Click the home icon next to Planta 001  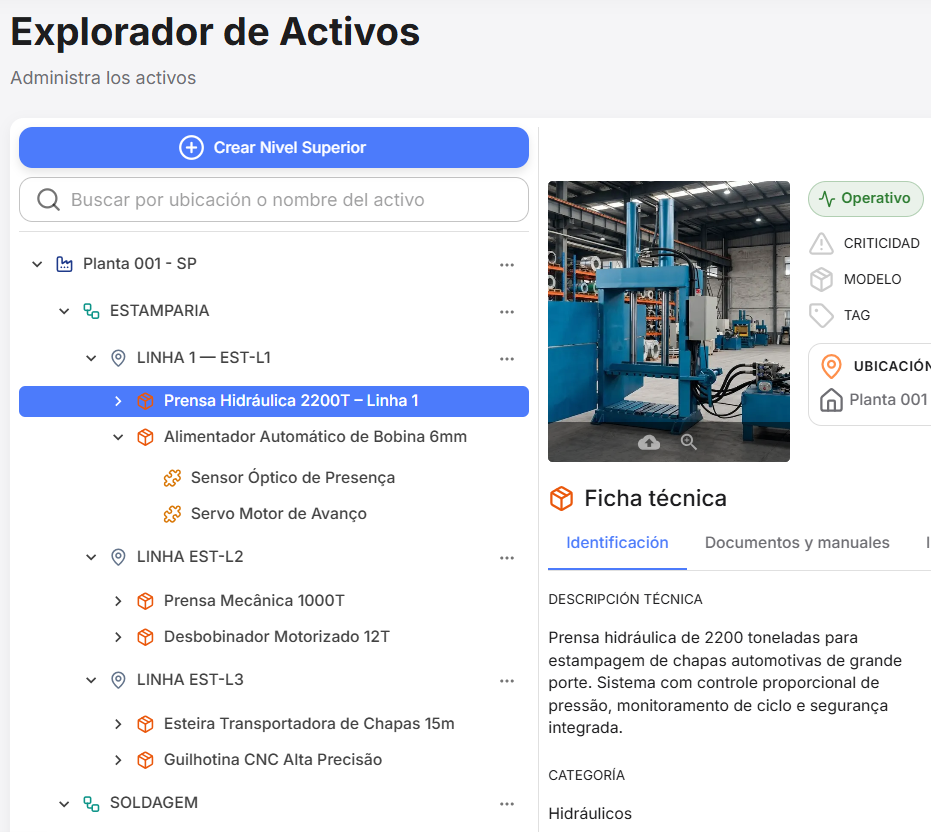831,400
